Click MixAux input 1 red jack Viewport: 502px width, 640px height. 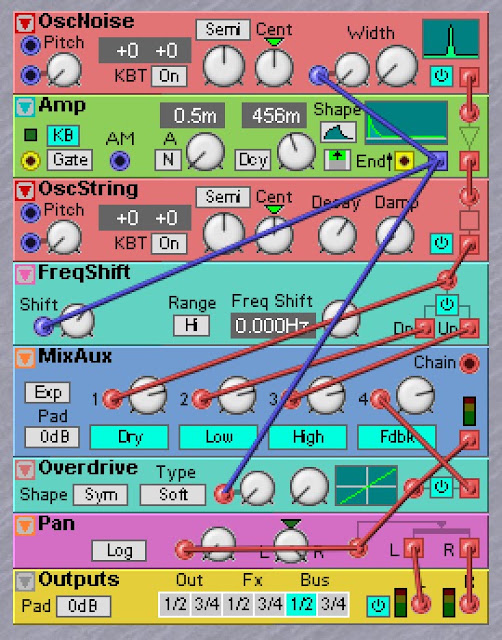coord(112,399)
